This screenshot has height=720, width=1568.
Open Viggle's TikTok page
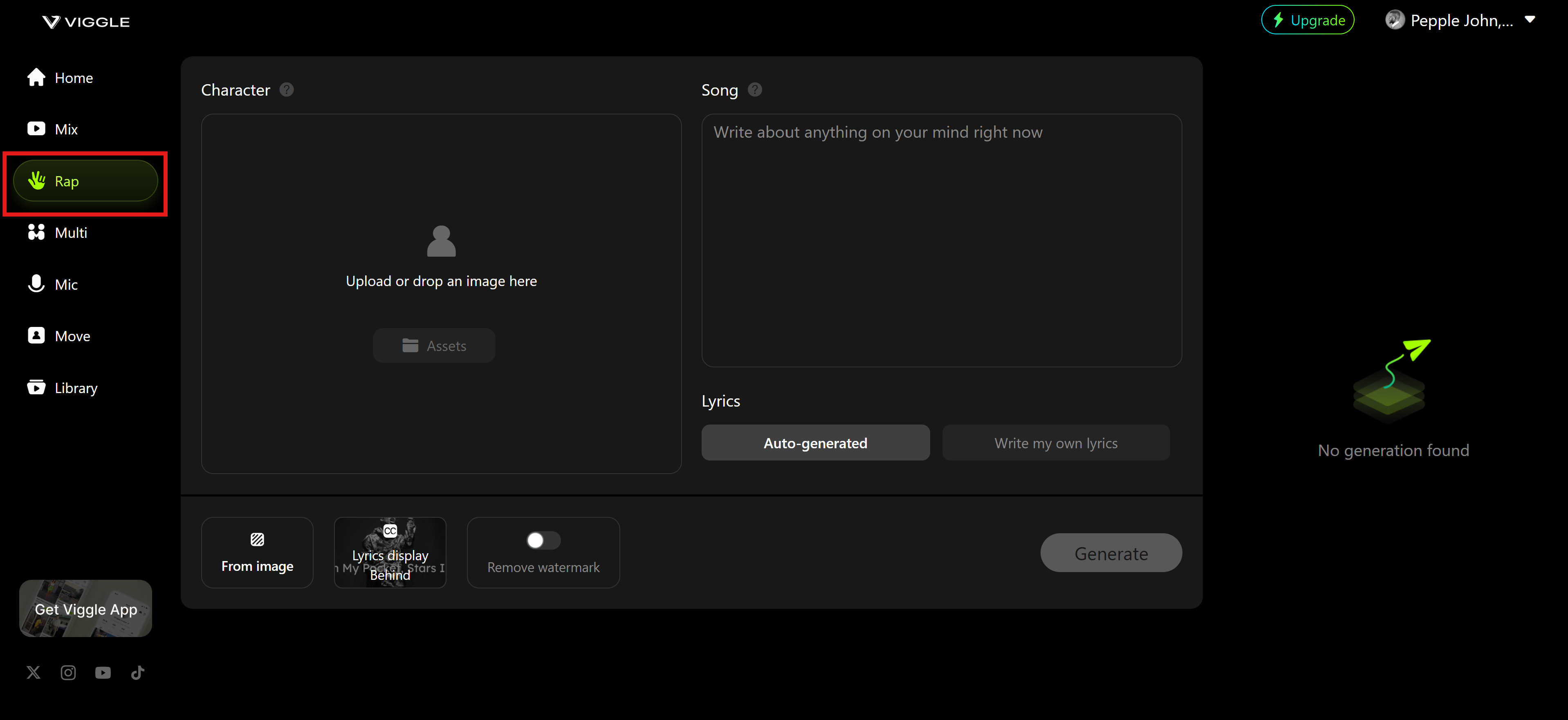[x=137, y=673]
